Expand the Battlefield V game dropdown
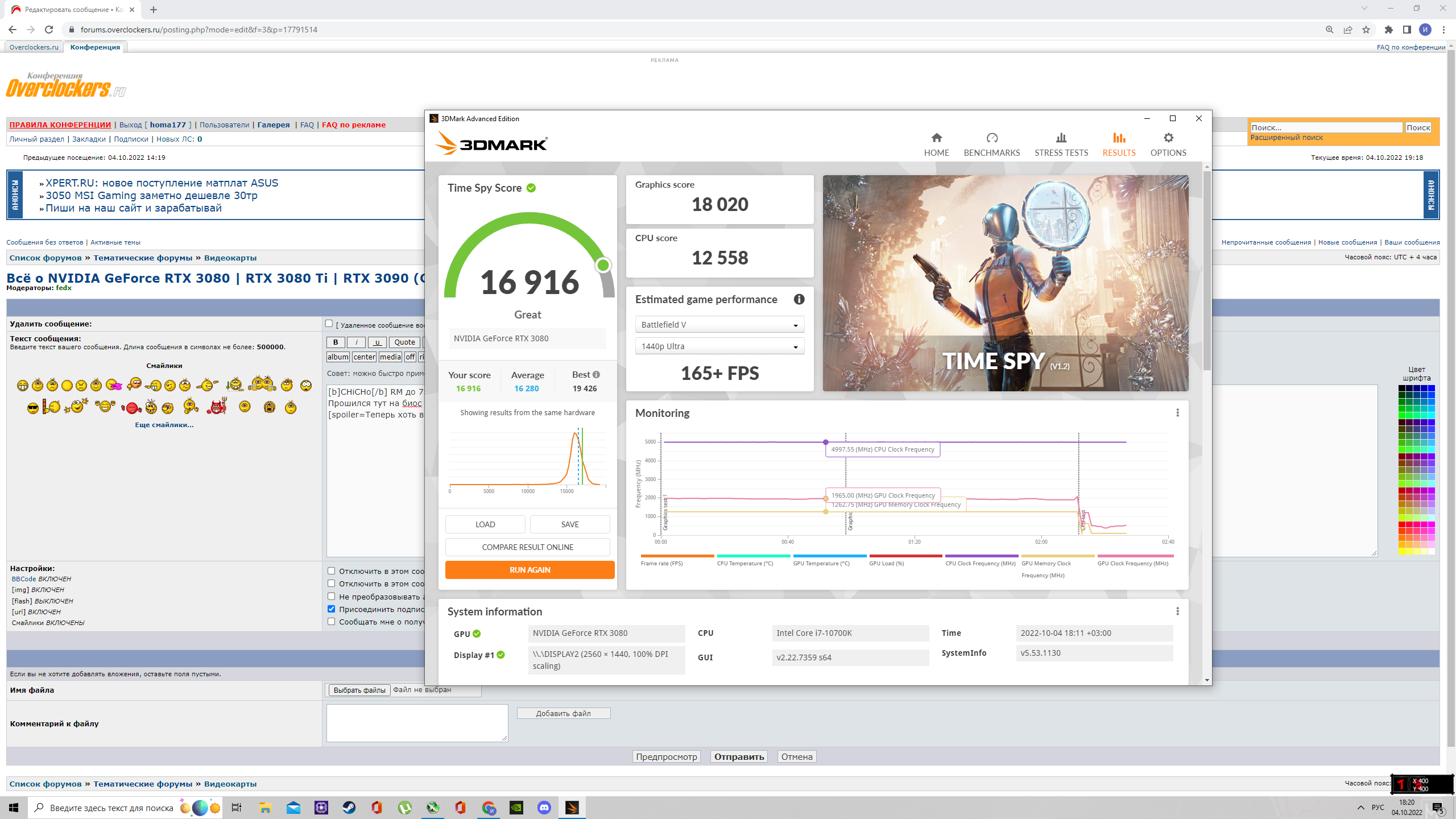This screenshot has width=1456, height=819. (x=719, y=325)
